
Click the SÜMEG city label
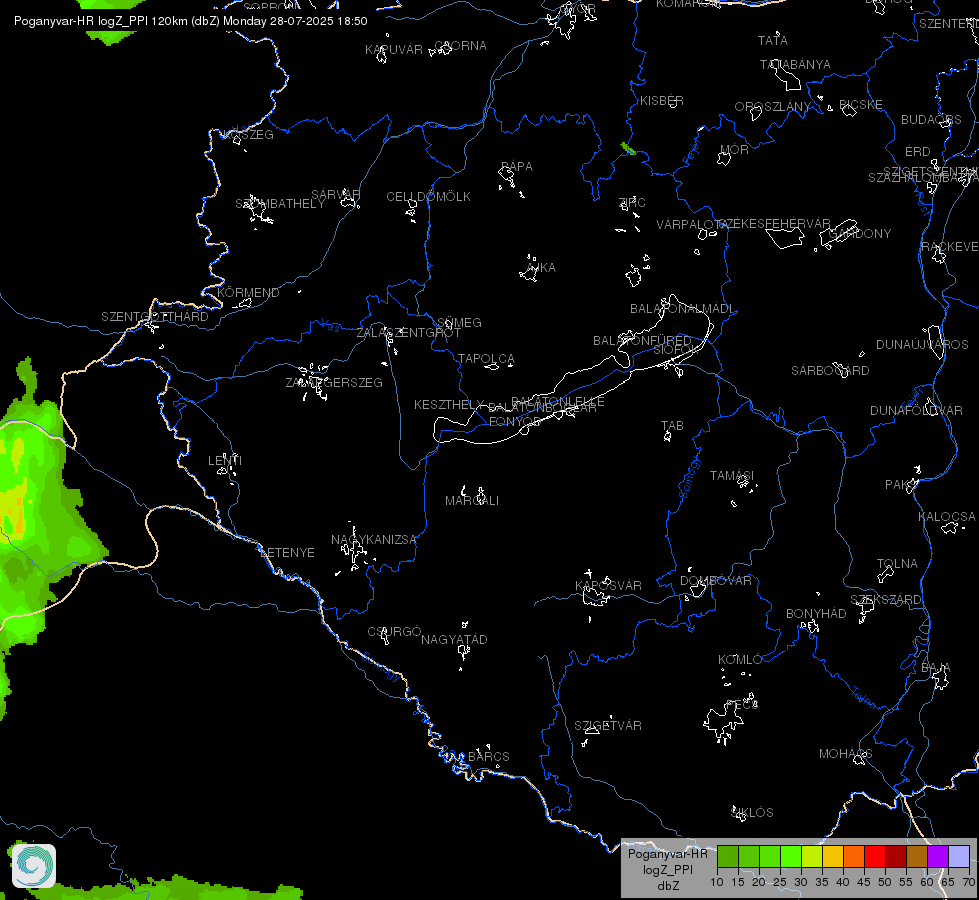(460, 322)
